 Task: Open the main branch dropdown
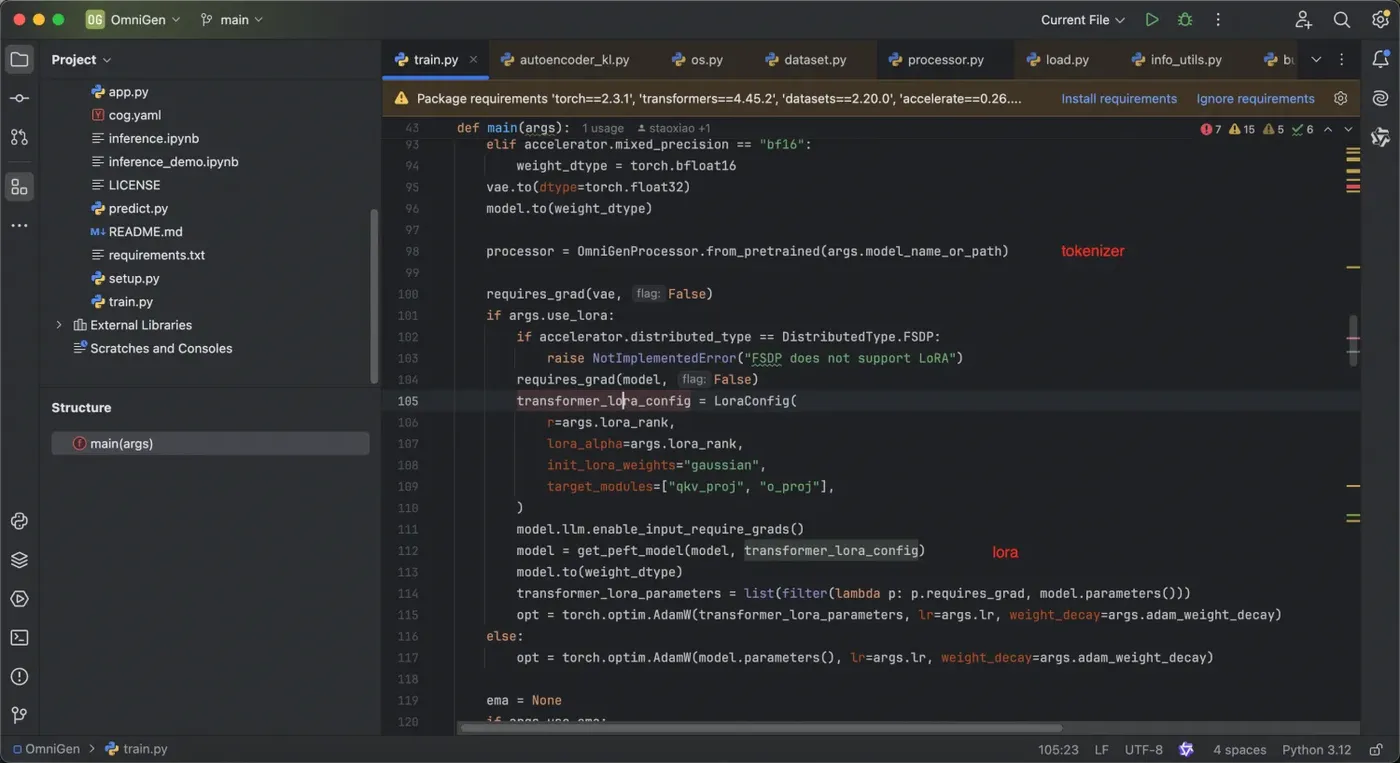pos(232,19)
